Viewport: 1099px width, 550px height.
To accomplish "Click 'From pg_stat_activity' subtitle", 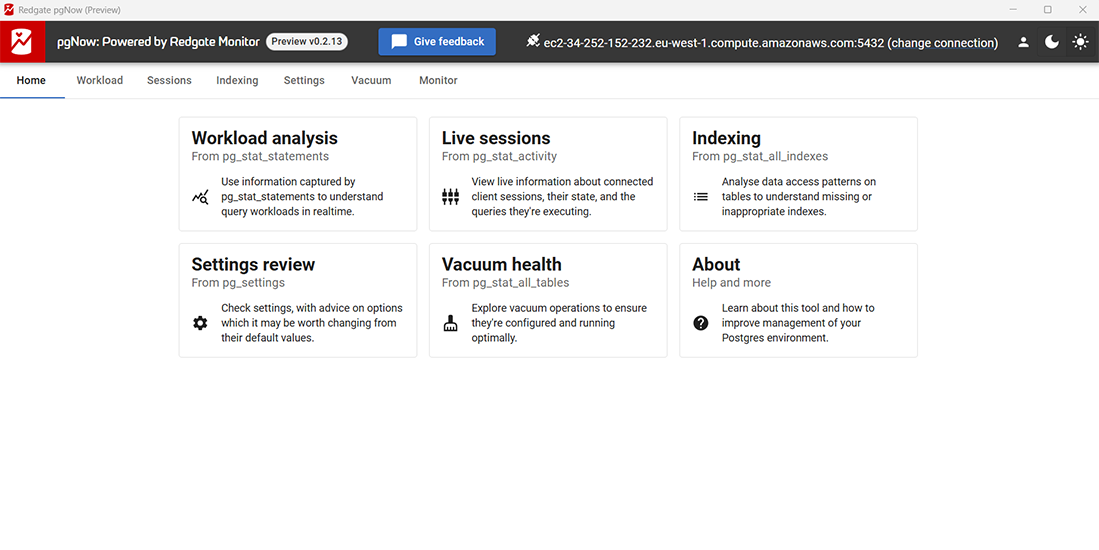I will point(499,156).
